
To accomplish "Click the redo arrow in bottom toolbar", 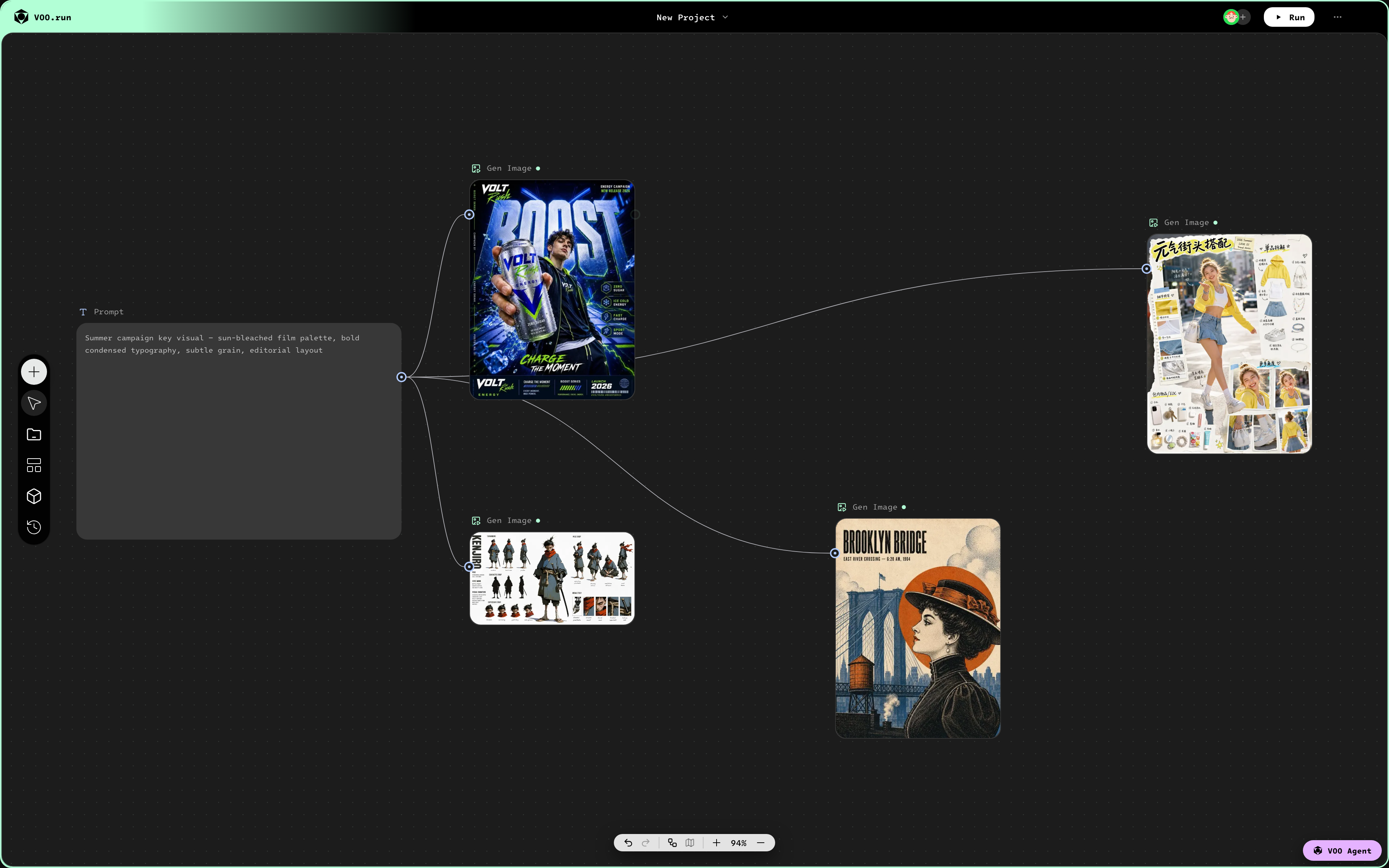I will [x=646, y=843].
